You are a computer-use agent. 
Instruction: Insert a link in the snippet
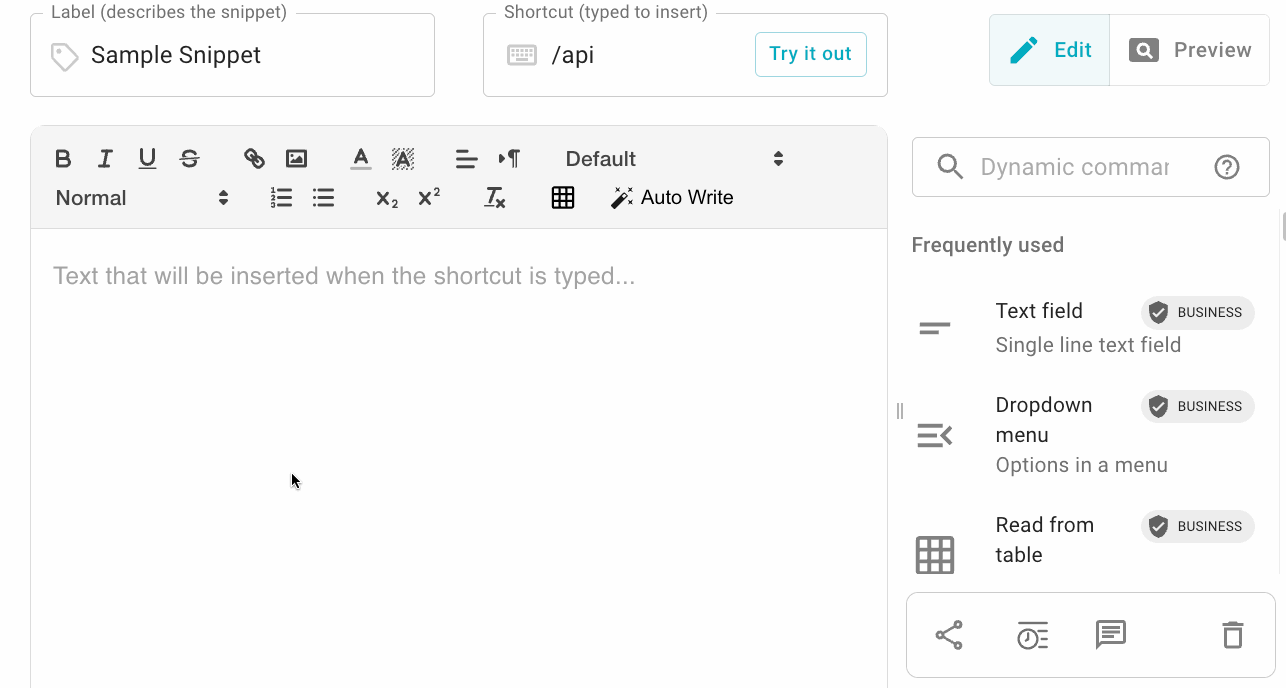[254, 159]
